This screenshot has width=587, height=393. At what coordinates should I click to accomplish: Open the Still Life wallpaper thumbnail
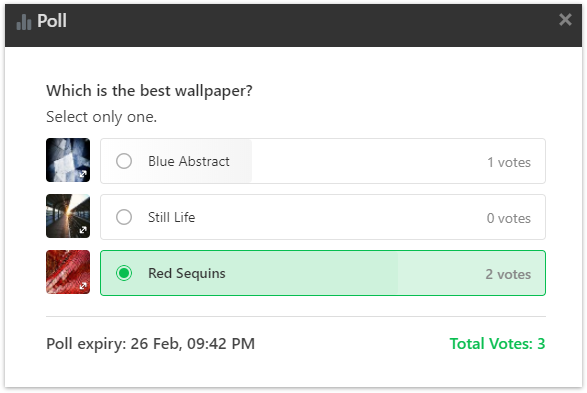(68, 216)
